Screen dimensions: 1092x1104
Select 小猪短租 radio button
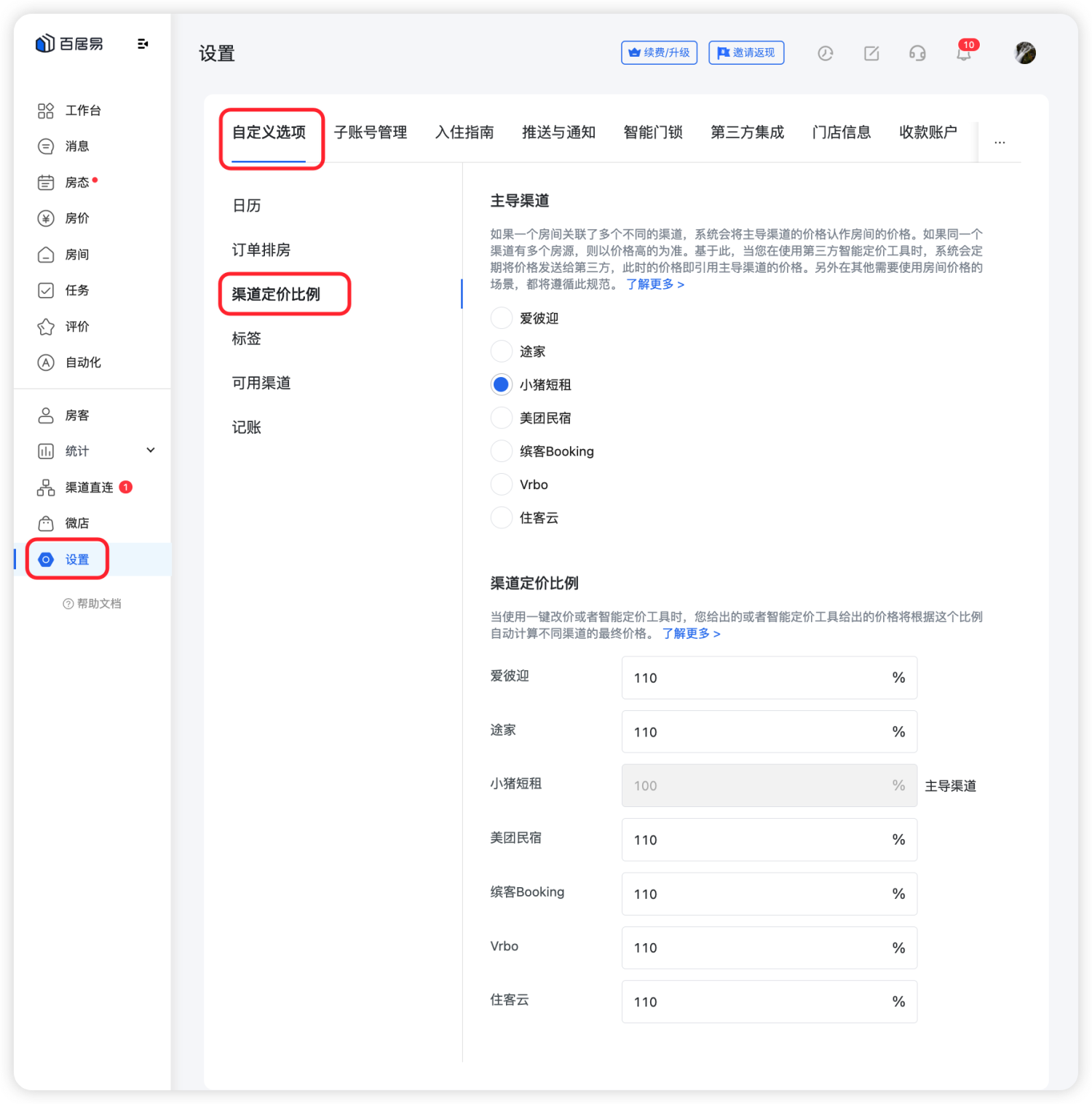pyautogui.click(x=502, y=384)
